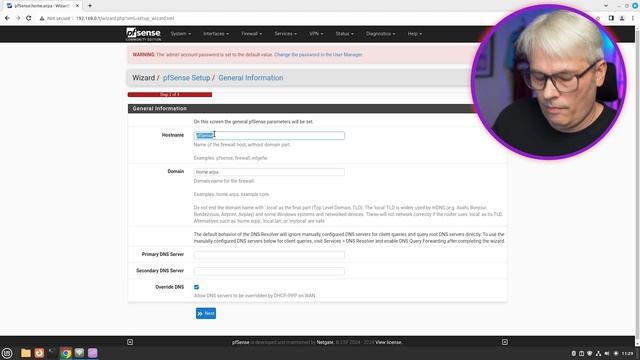The height and width of the screenshot is (360, 640).
Task: Go back to the previous page
Action: [7, 18]
